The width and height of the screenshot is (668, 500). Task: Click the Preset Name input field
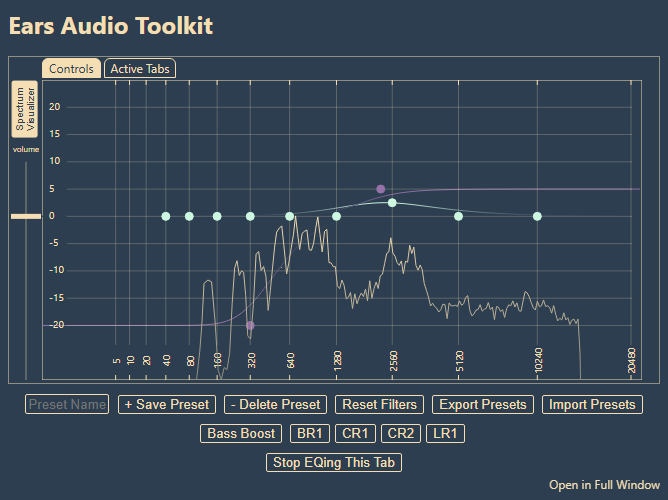pyautogui.click(x=67, y=405)
